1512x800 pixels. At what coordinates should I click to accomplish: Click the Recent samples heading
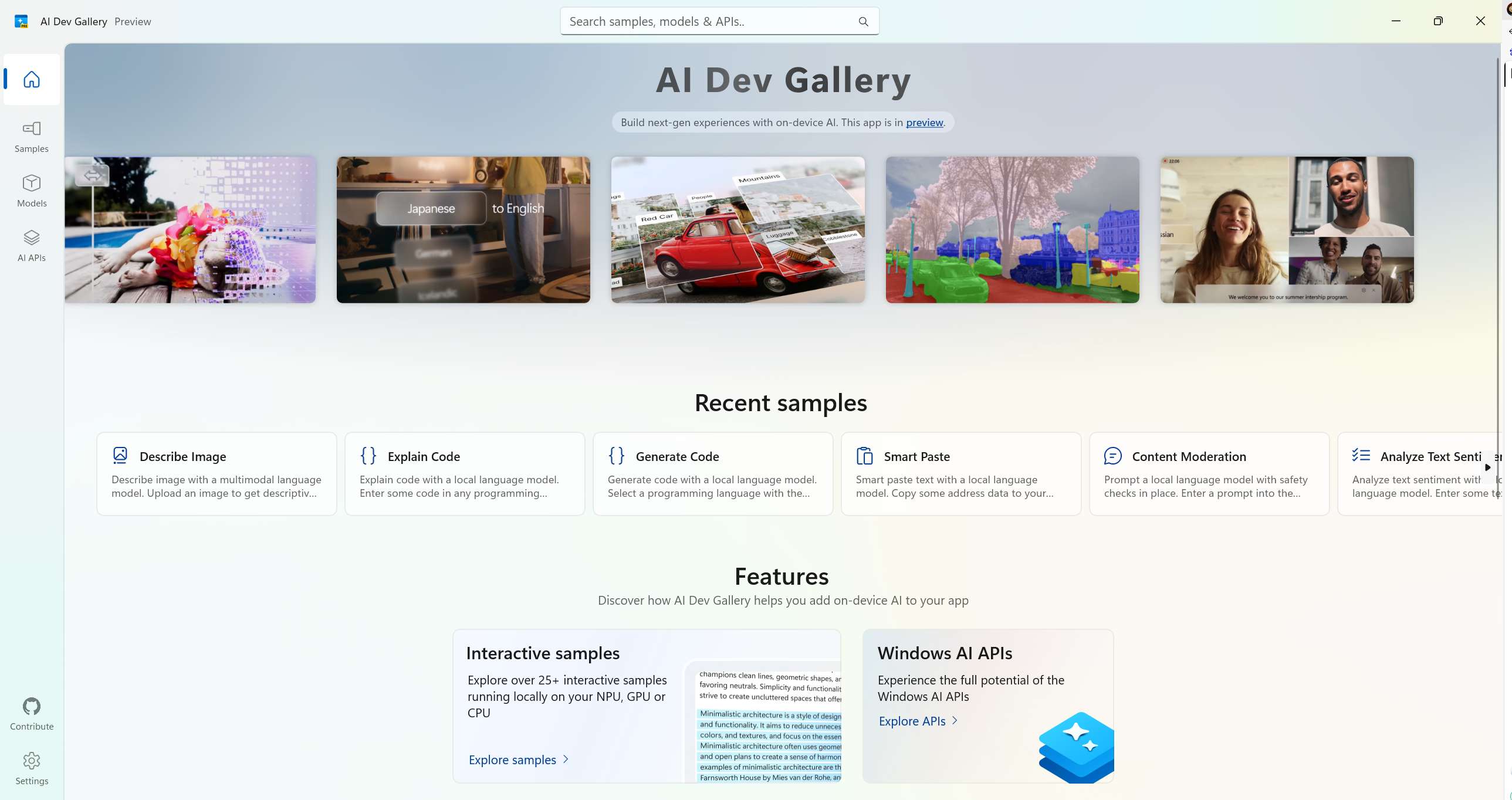tap(781, 403)
